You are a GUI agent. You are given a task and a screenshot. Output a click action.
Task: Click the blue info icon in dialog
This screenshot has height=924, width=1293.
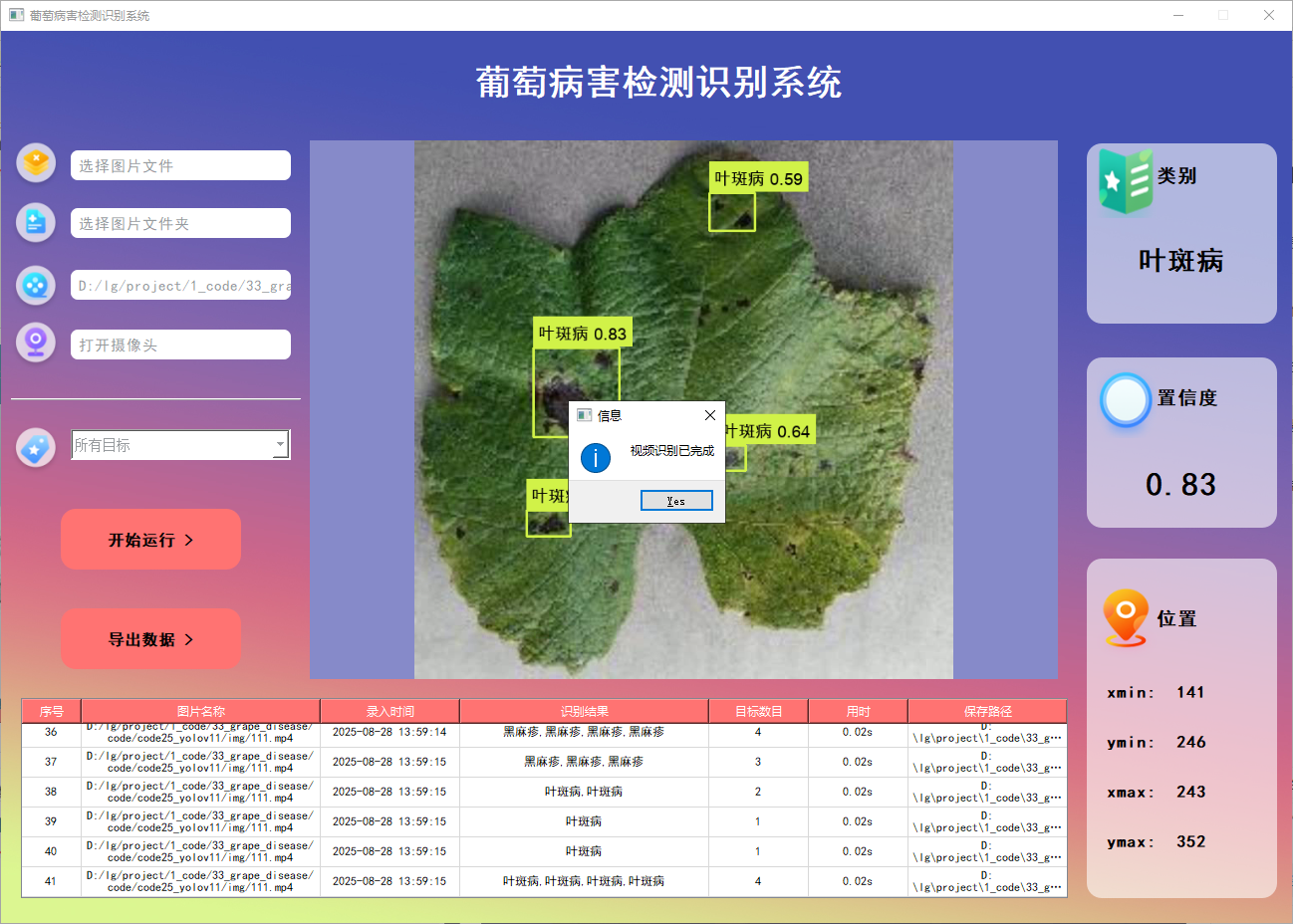[596, 457]
